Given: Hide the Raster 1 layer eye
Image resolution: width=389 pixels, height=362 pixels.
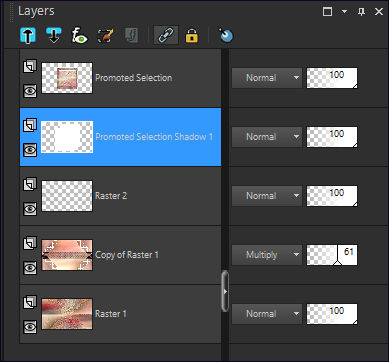Looking at the screenshot, I should coord(30,326).
